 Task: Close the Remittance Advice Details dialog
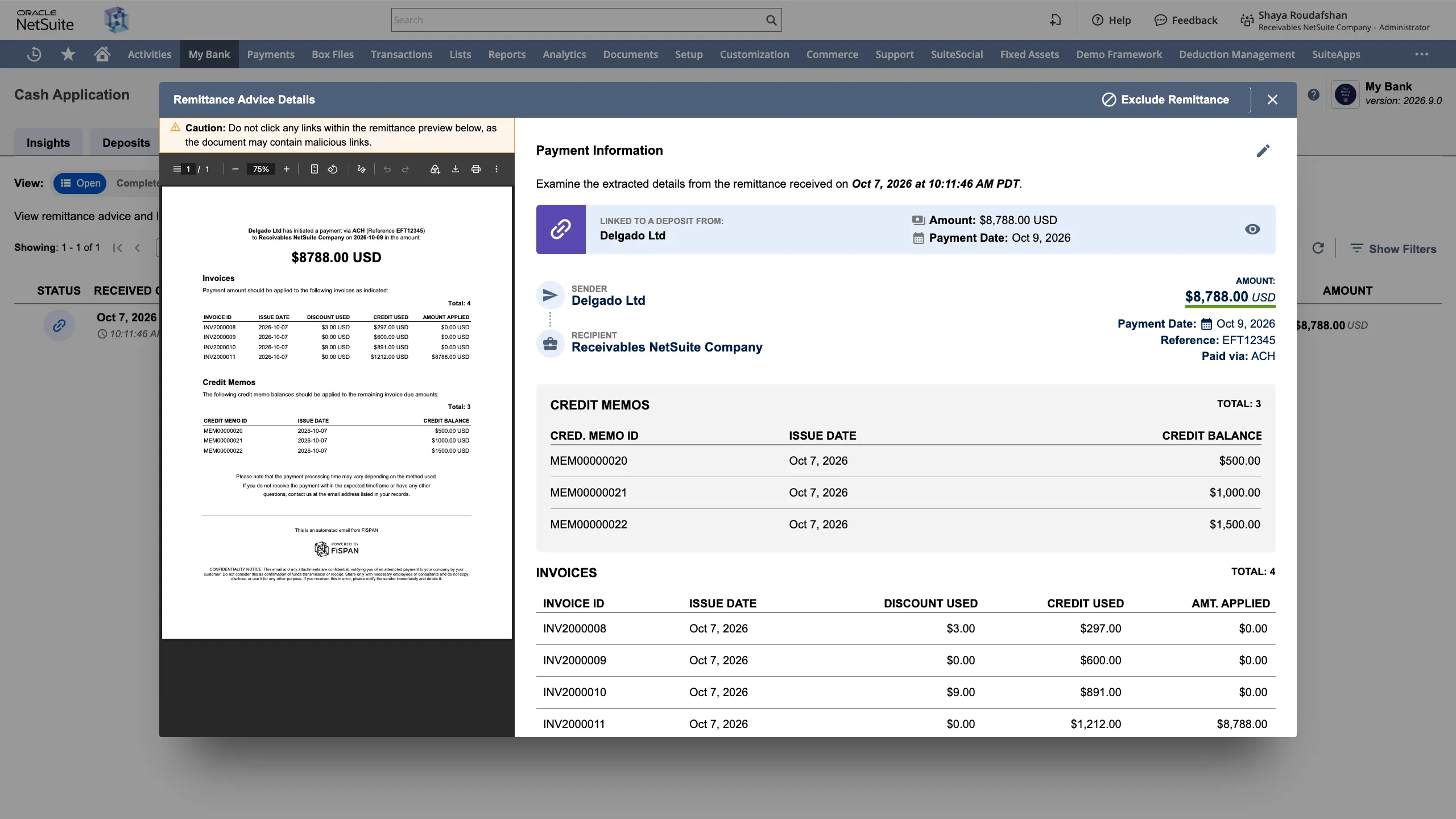coord(1273,100)
